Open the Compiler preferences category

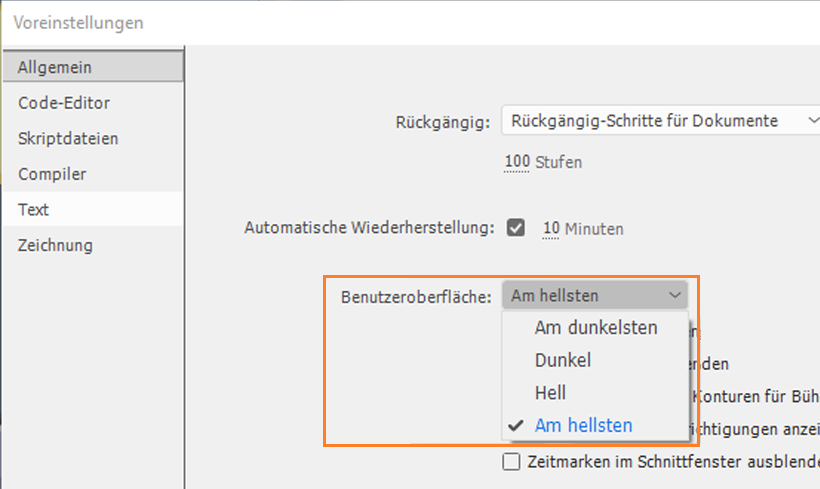pos(52,174)
